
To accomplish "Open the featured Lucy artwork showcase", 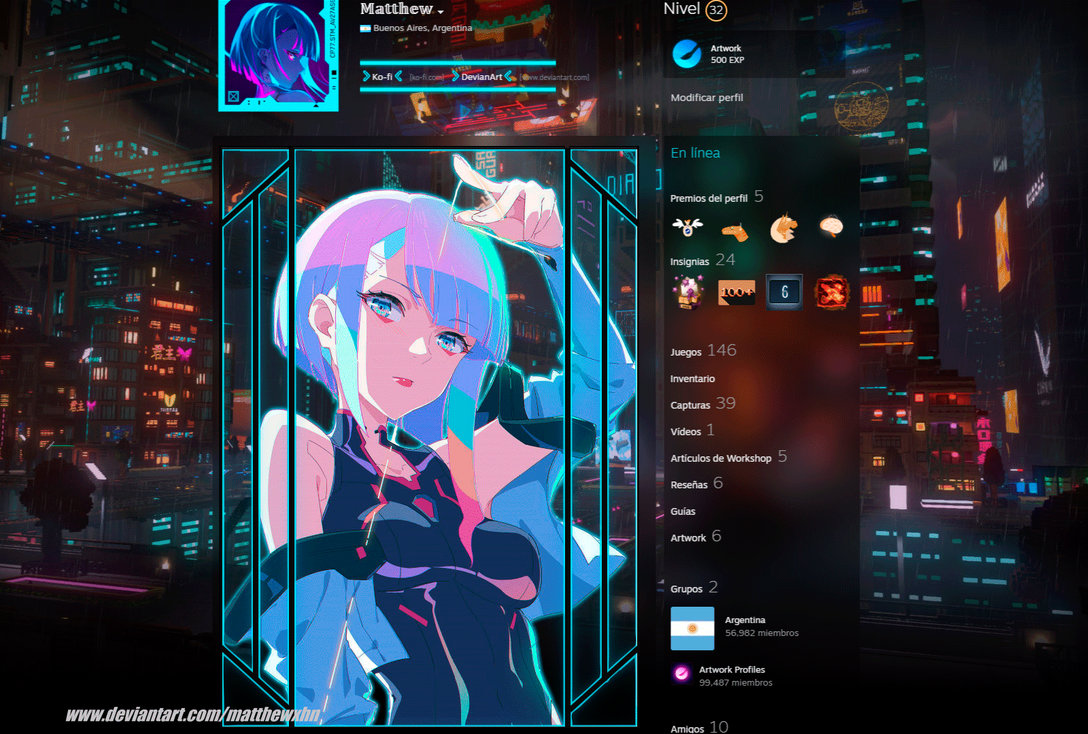I will coord(430,437).
